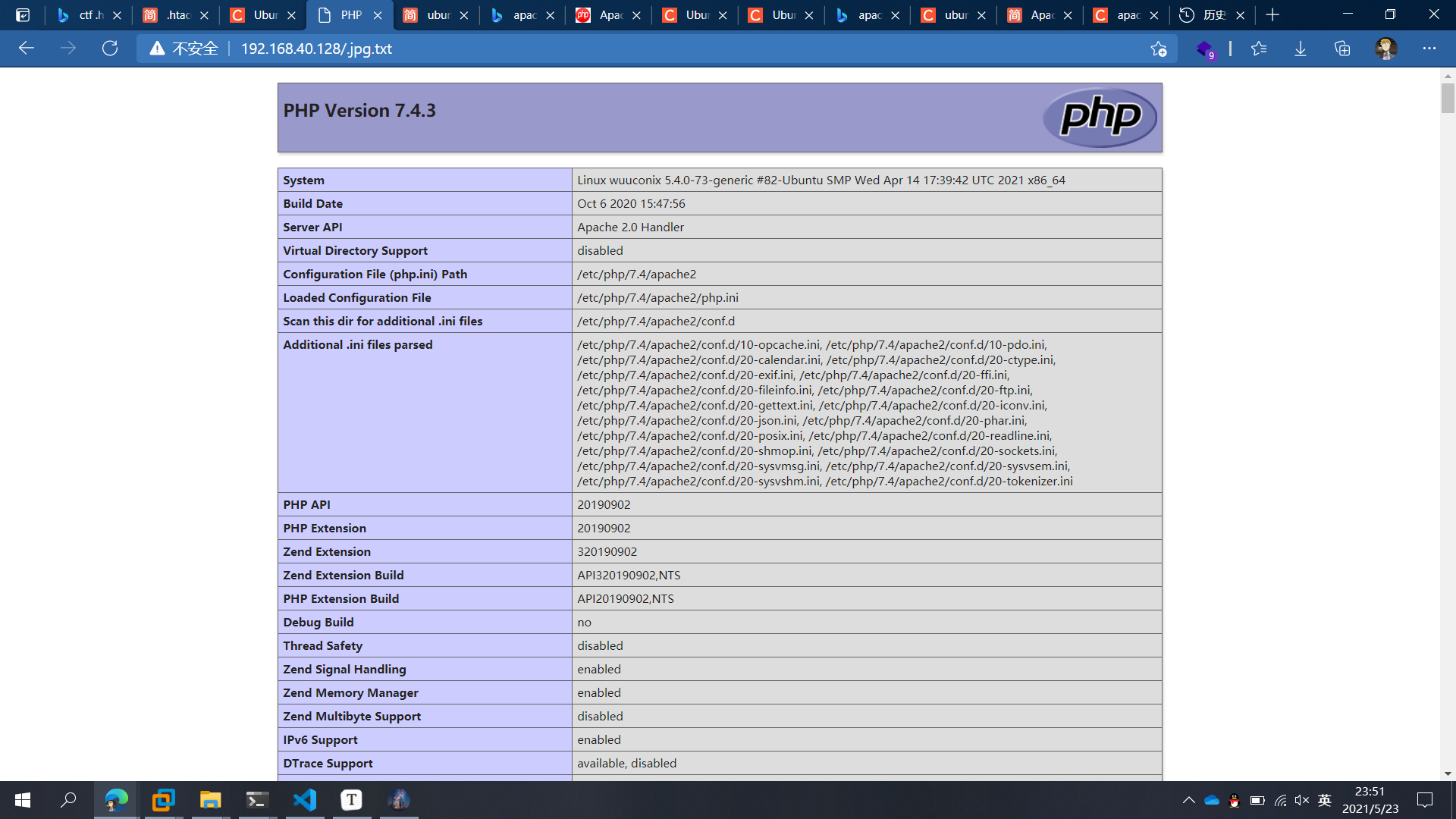1456x819 pixels.
Task: Toggle the muted volume tray icon
Action: (x=1302, y=800)
